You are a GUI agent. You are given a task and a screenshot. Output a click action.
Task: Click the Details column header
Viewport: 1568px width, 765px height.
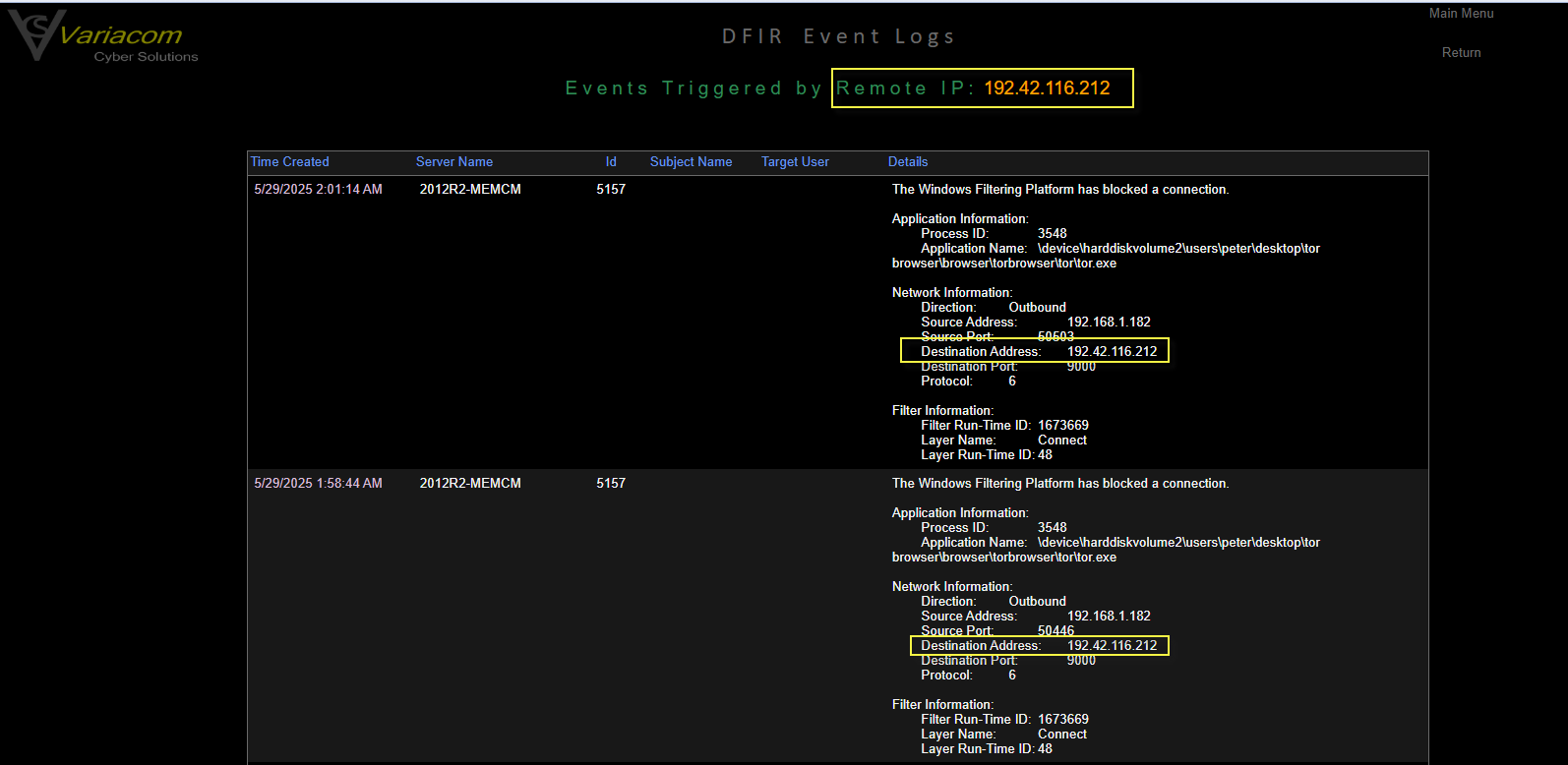[x=908, y=162]
